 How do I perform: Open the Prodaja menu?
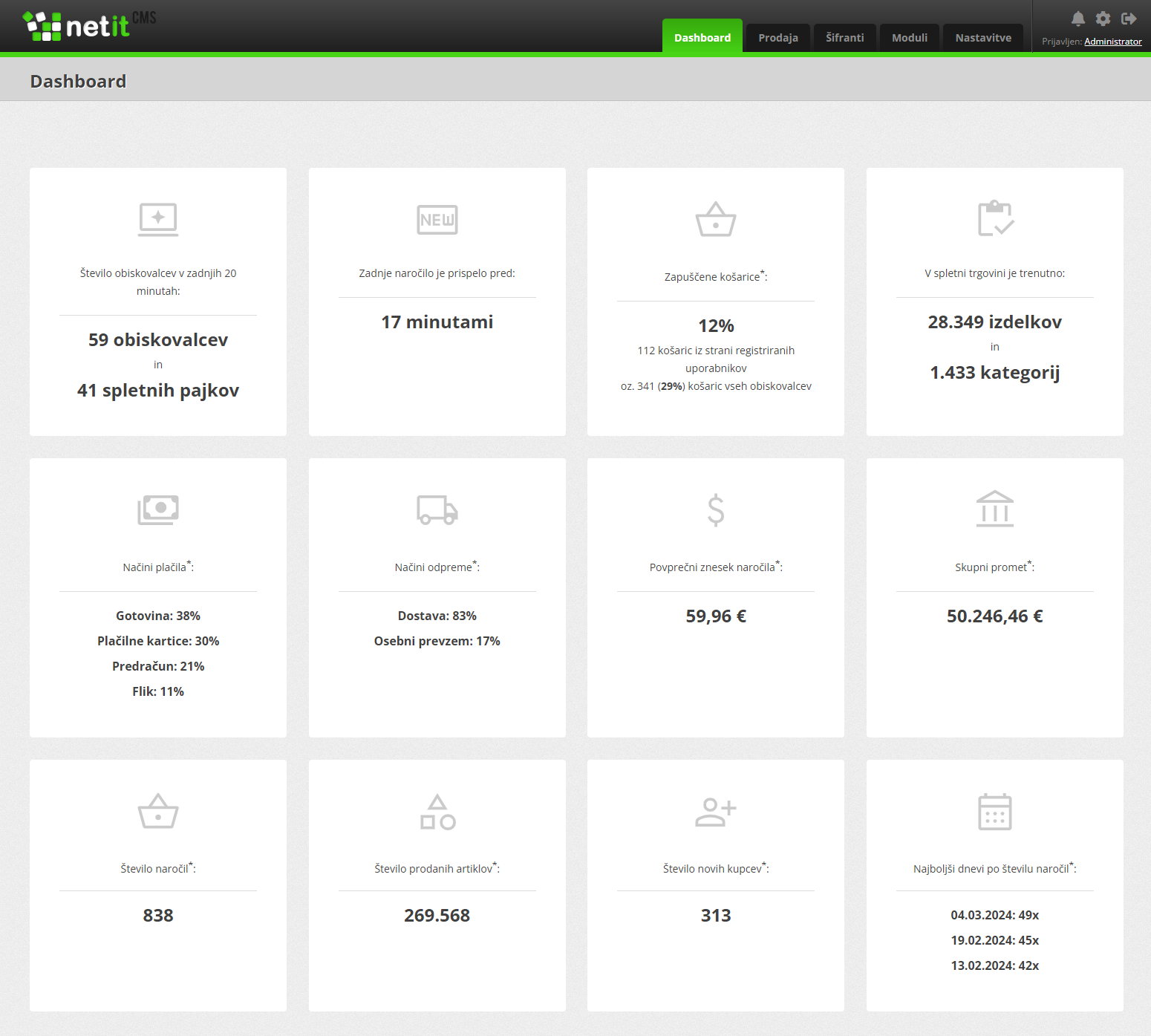[778, 38]
